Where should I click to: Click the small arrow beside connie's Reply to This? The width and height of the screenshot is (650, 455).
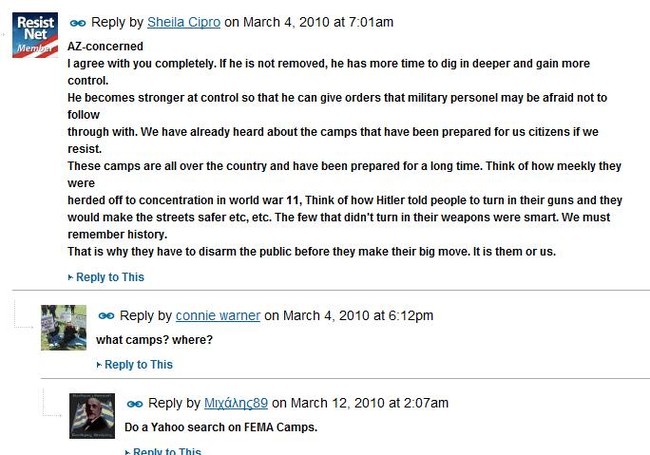99,365
